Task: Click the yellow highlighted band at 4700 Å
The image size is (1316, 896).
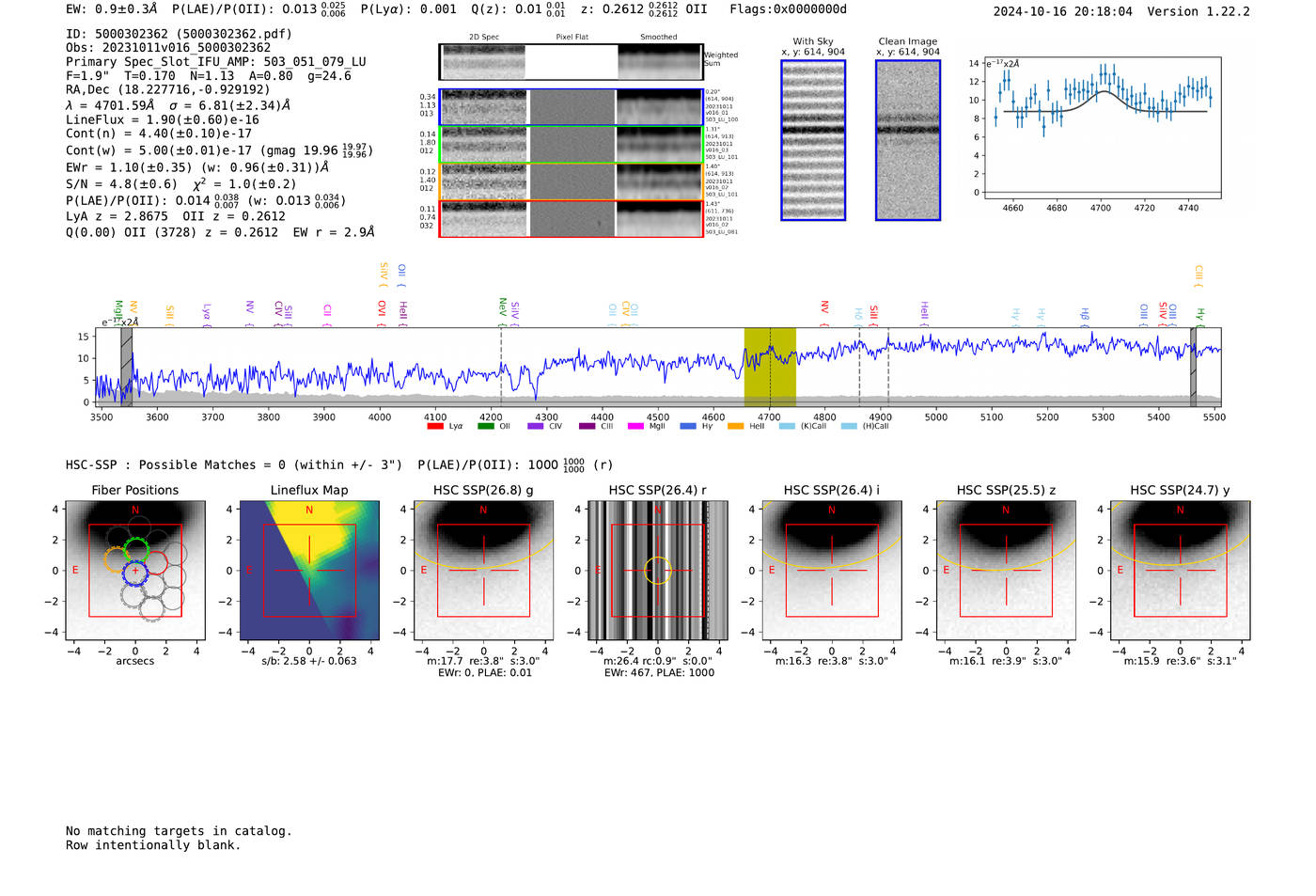Action: [x=770, y=367]
